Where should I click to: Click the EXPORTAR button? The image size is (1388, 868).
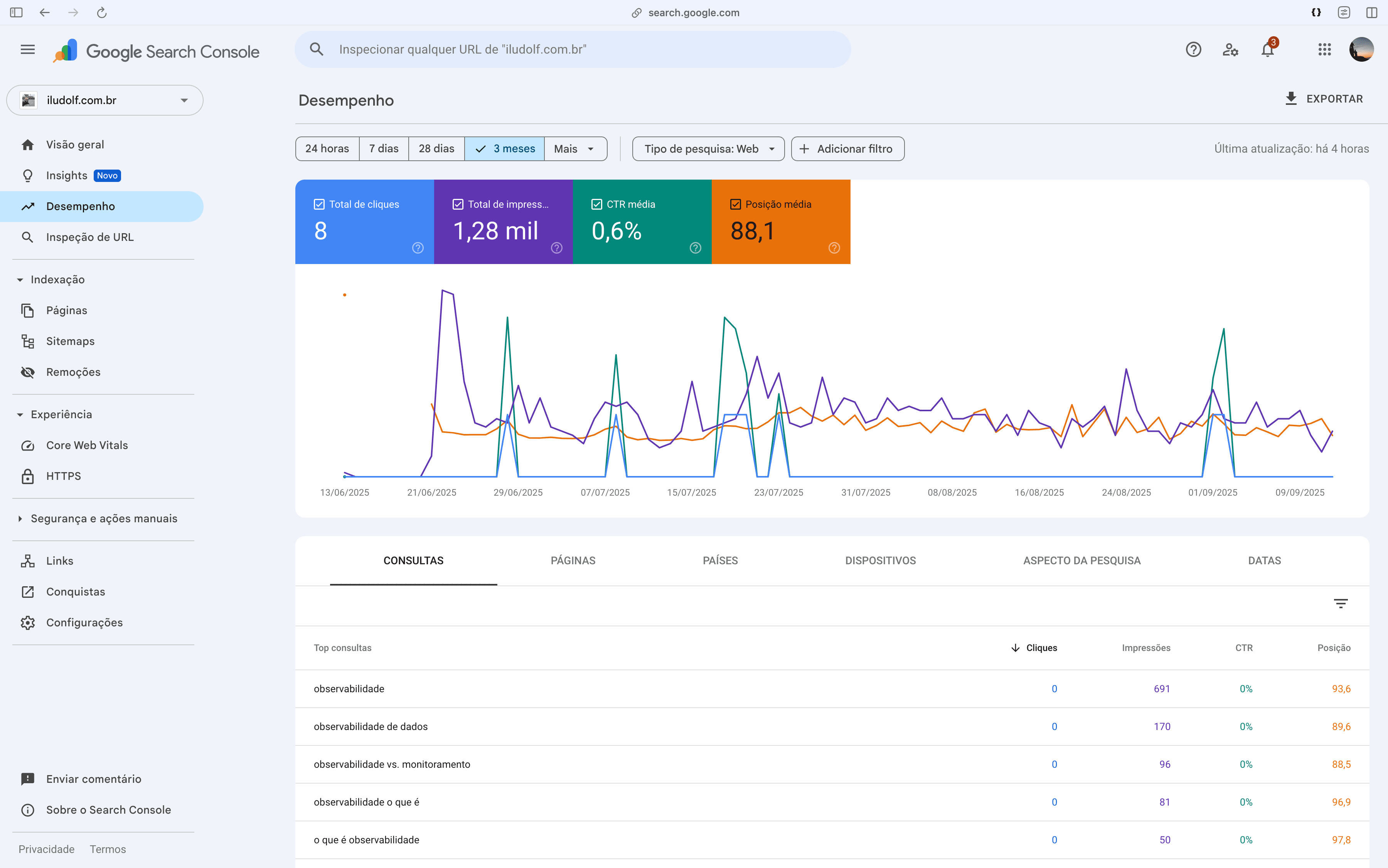pyautogui.click(x=1325, y=98)
